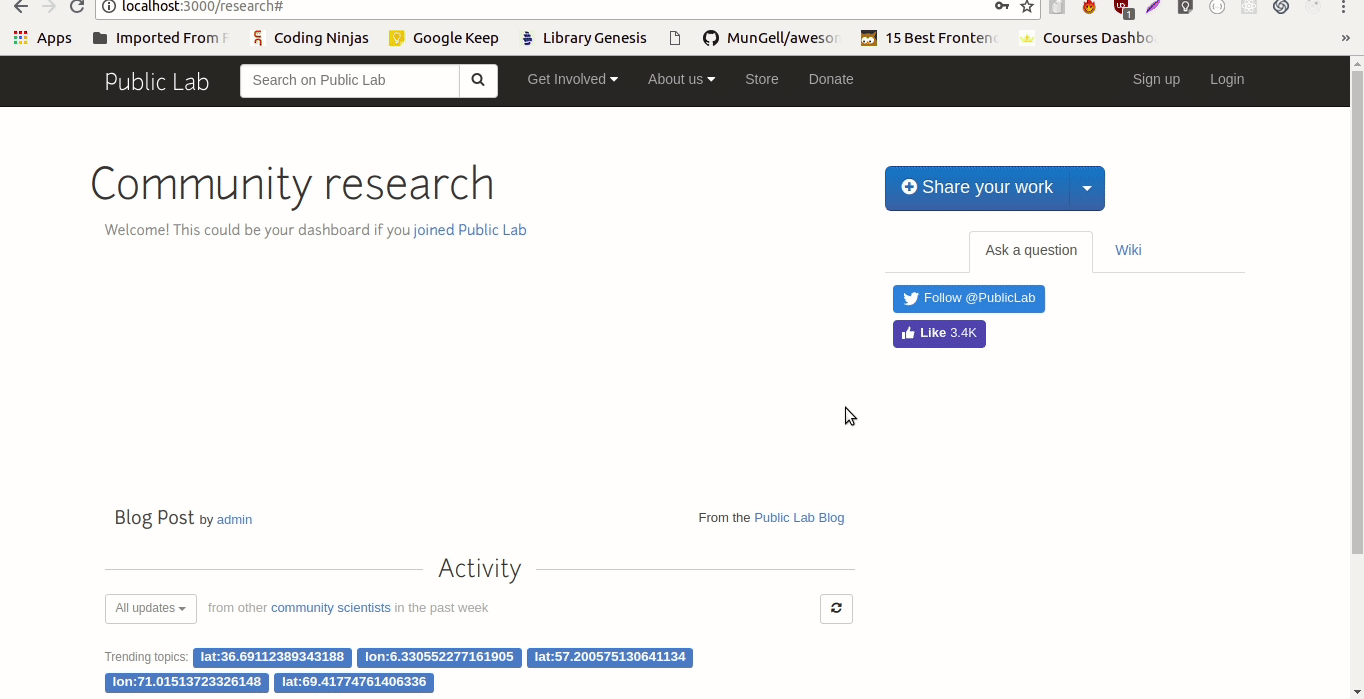Click the Facebook Like 3.4K button
The height and width of the screenshot is (699, 1364).
click(939, 334)
